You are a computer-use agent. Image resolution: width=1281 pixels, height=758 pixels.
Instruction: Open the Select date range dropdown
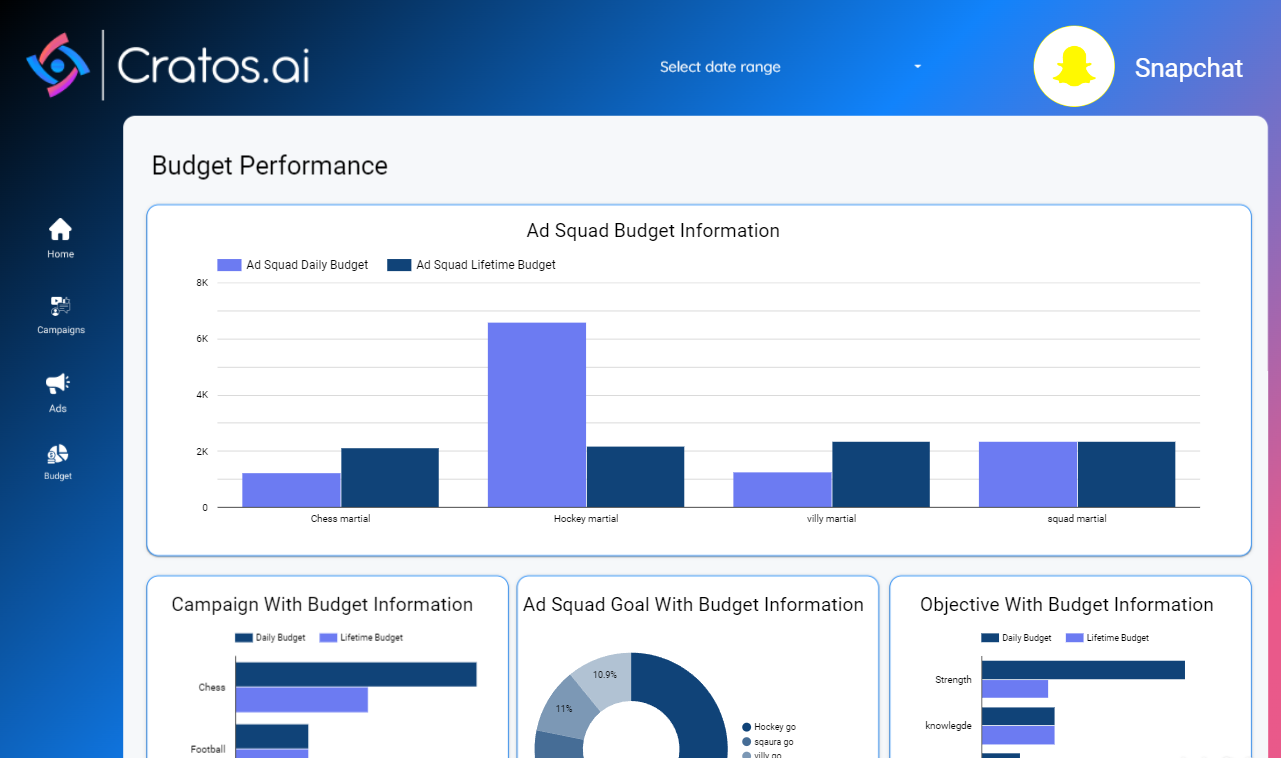[x=790, y=67]
